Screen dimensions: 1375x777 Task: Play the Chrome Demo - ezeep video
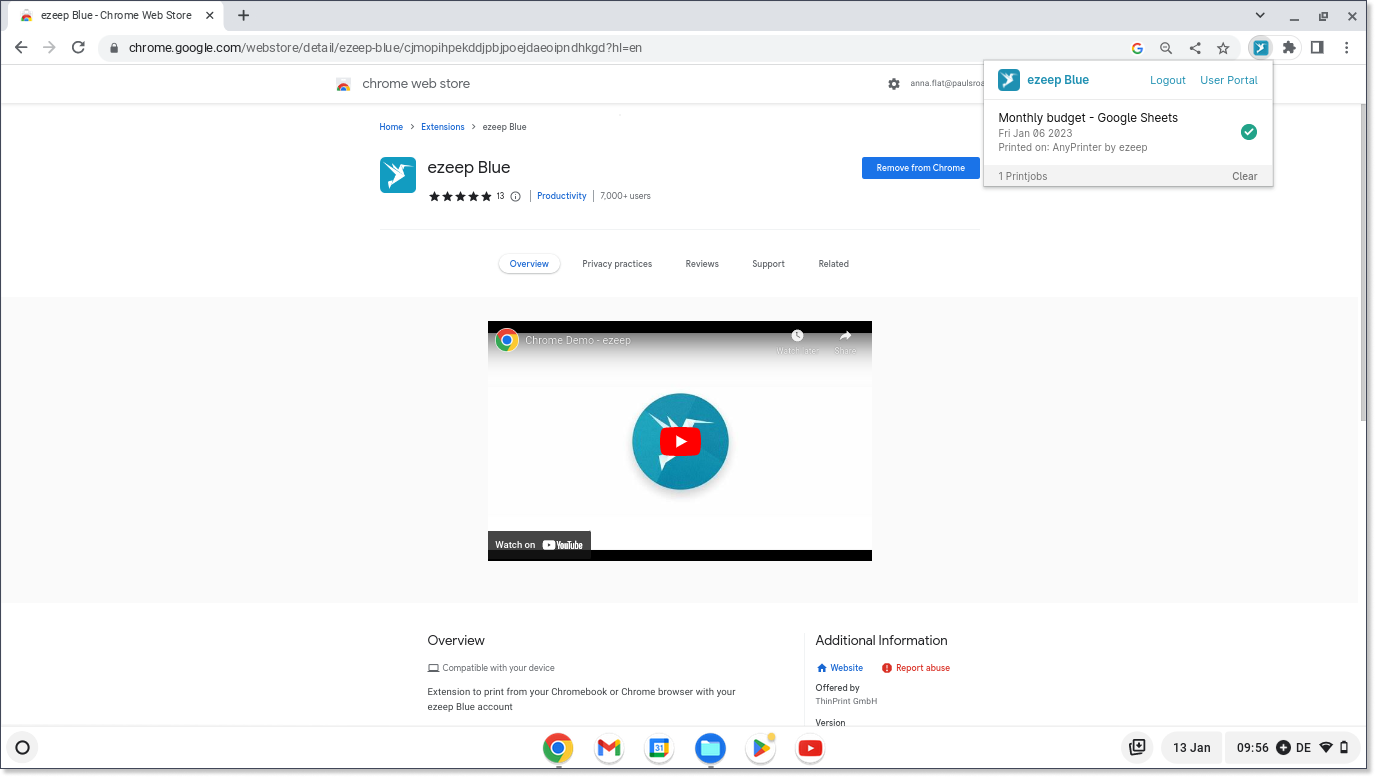pos(680,441)
